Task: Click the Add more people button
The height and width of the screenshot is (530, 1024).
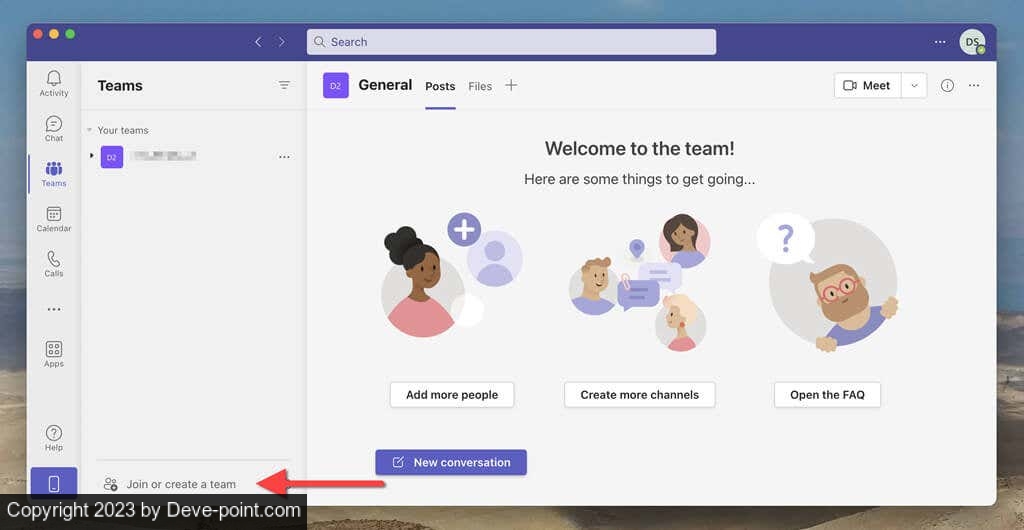Action: pyautogui.click(x=452, y=395)
